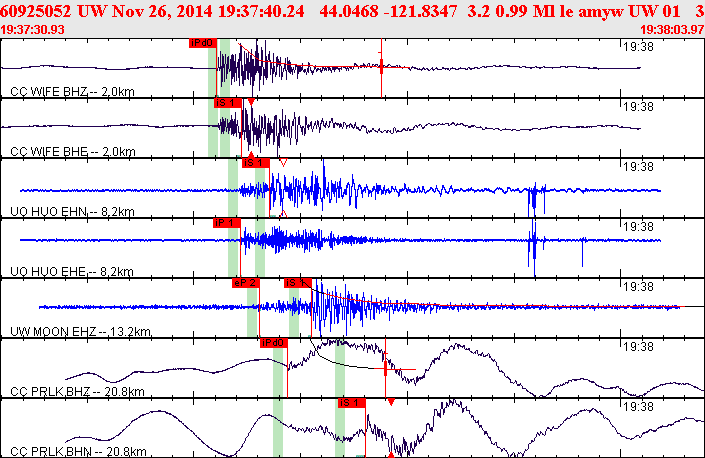Select the iS 1 pick flag on WIFE BHE

228,103
